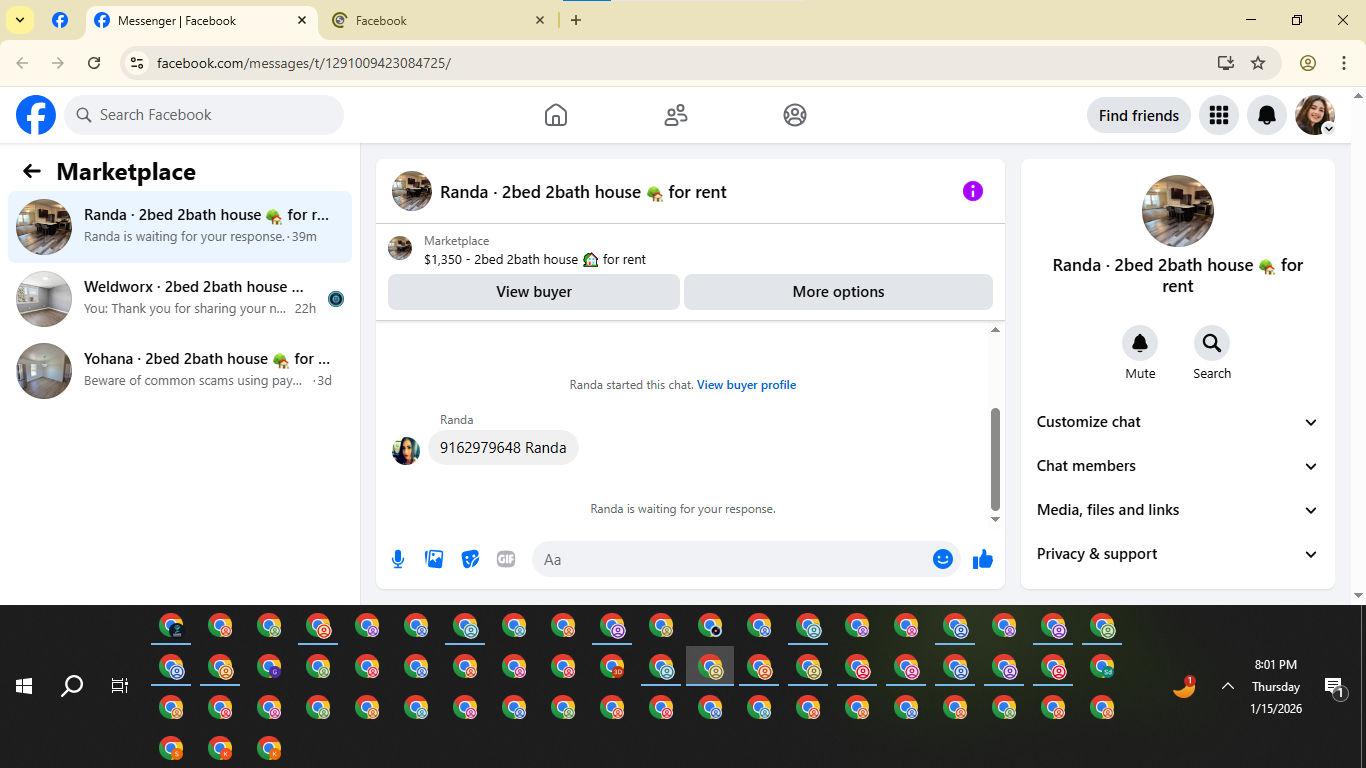Open the Windows notification center

click(1335, 686)
